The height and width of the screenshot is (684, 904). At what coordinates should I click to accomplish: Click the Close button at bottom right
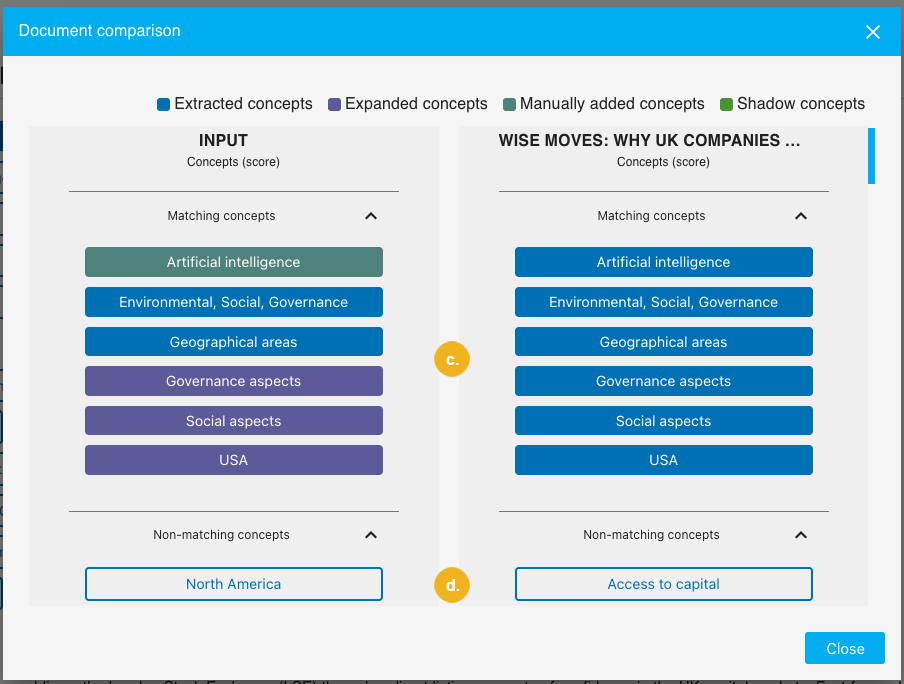(844, 648)
